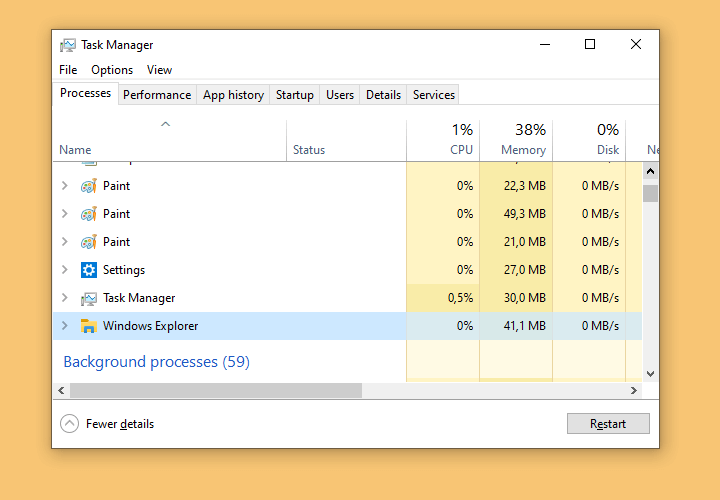Click the Paint icon in the 22,3 MB row

89,186
